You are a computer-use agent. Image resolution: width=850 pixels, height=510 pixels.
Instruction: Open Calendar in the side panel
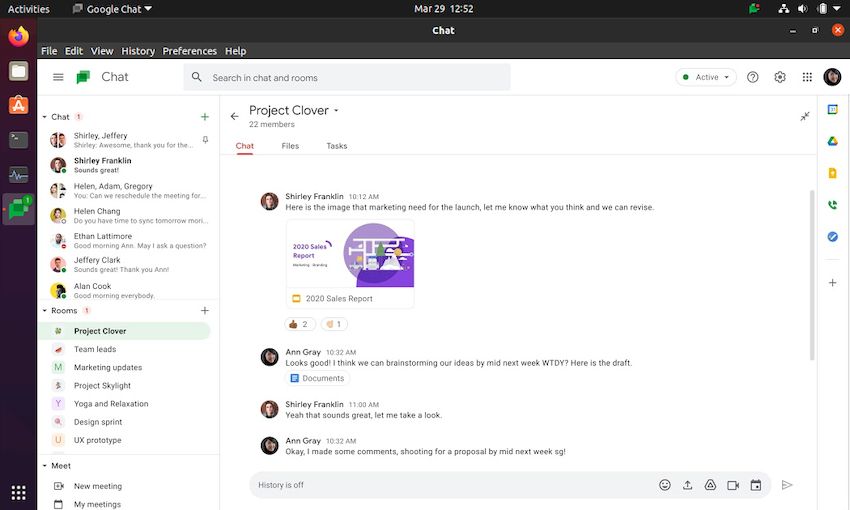pos(833,109)
